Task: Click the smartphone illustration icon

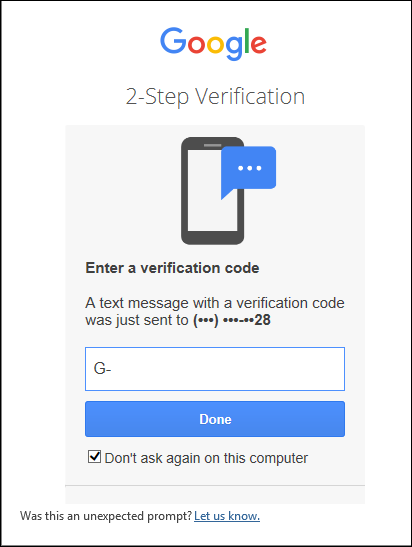Action: (x=212, y=190)
